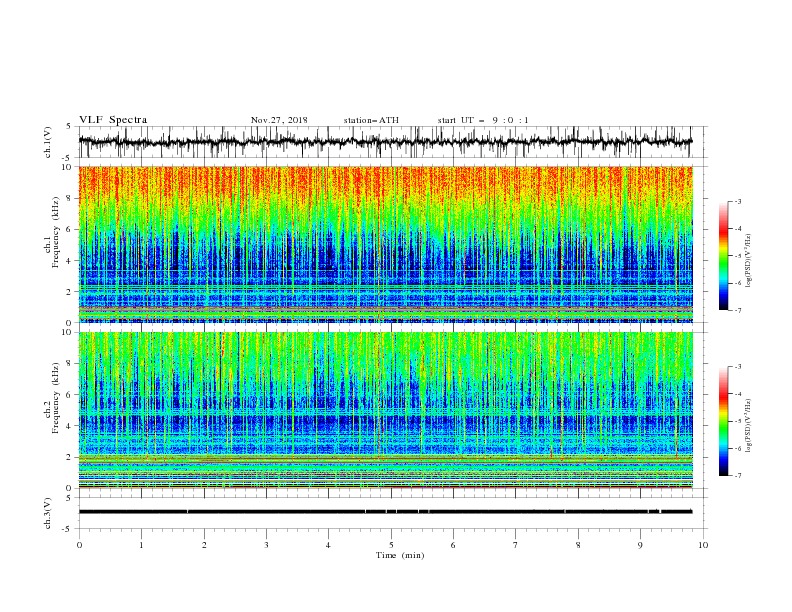The image size is (792, 612).
Task: Click the ch.1 voltage waveform trace
Action: pos(385,142)
